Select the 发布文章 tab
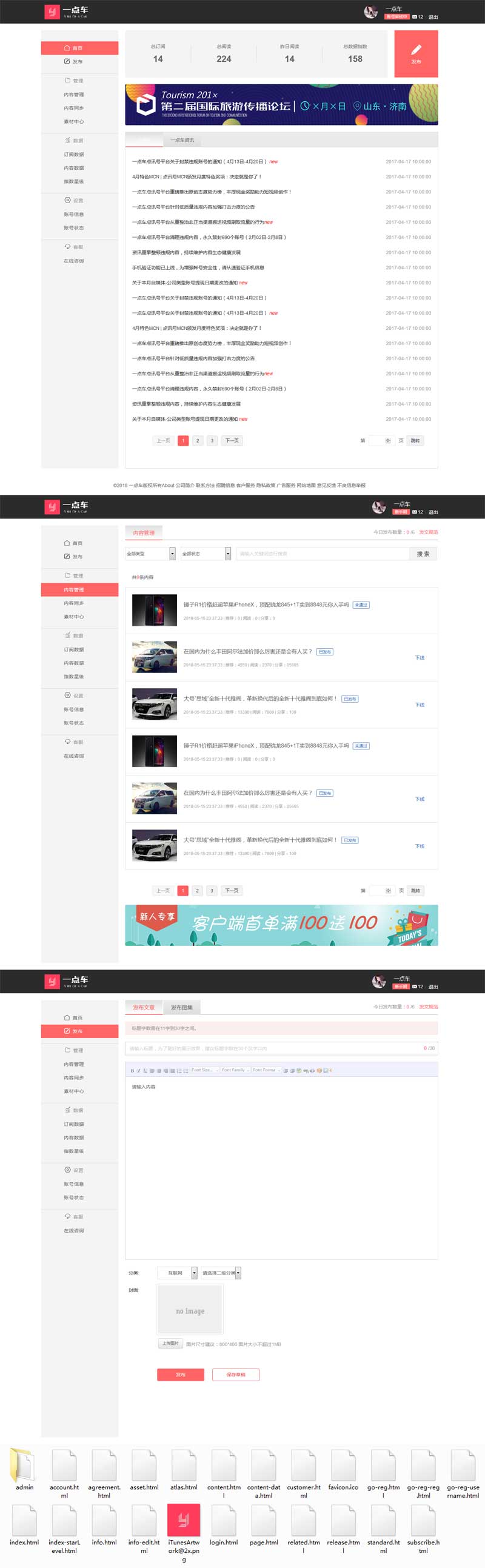 click(144, 1007)
